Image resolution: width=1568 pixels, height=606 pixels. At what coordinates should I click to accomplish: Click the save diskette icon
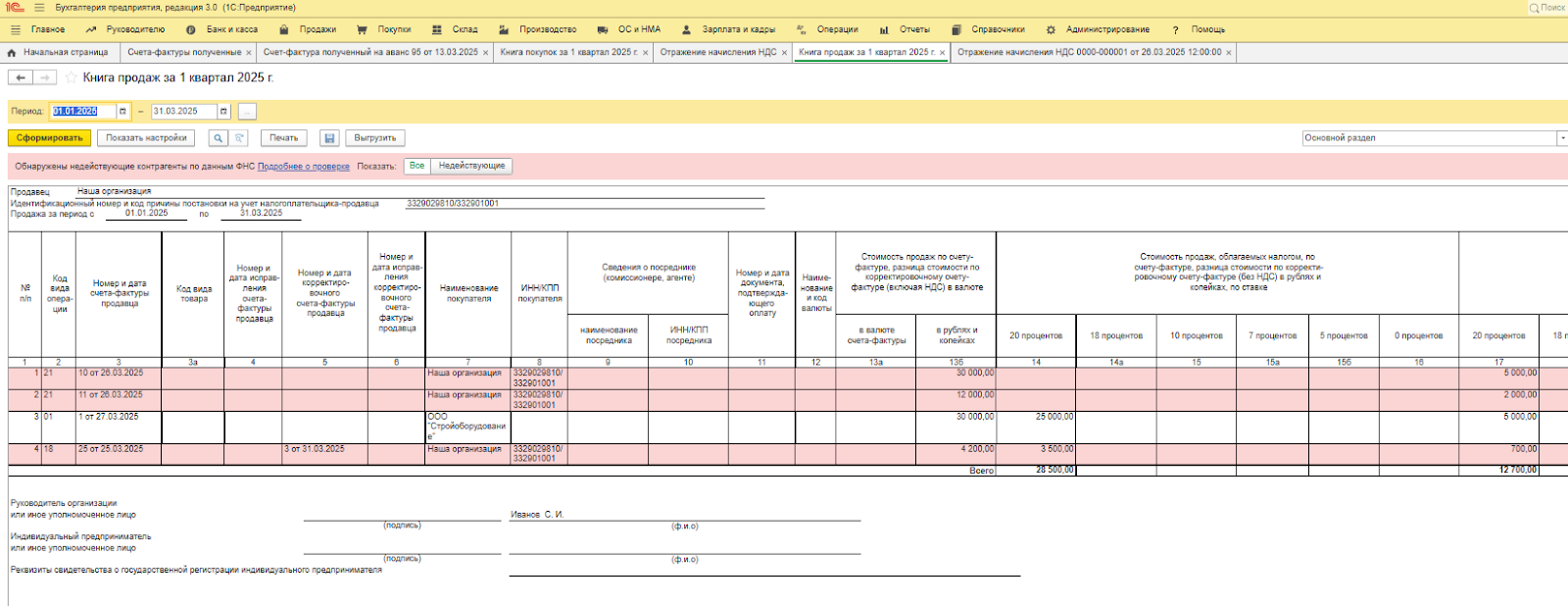coord(329,138)
